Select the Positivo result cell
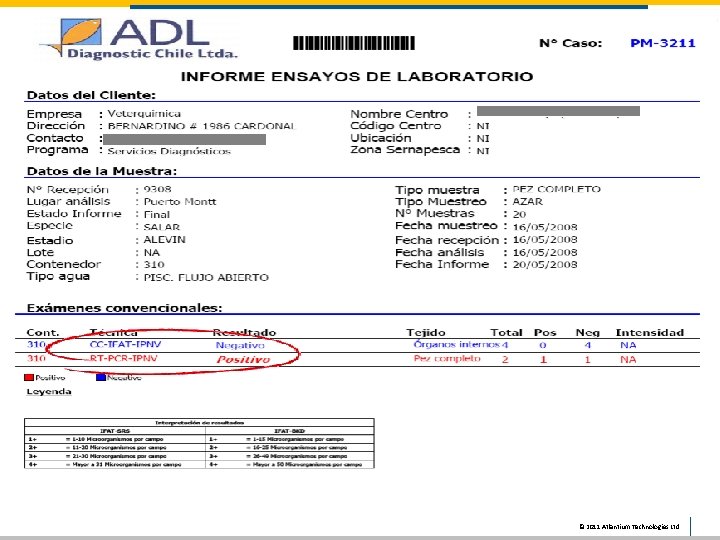Viewport: 720px width, 540px height. tap(243, 360)
